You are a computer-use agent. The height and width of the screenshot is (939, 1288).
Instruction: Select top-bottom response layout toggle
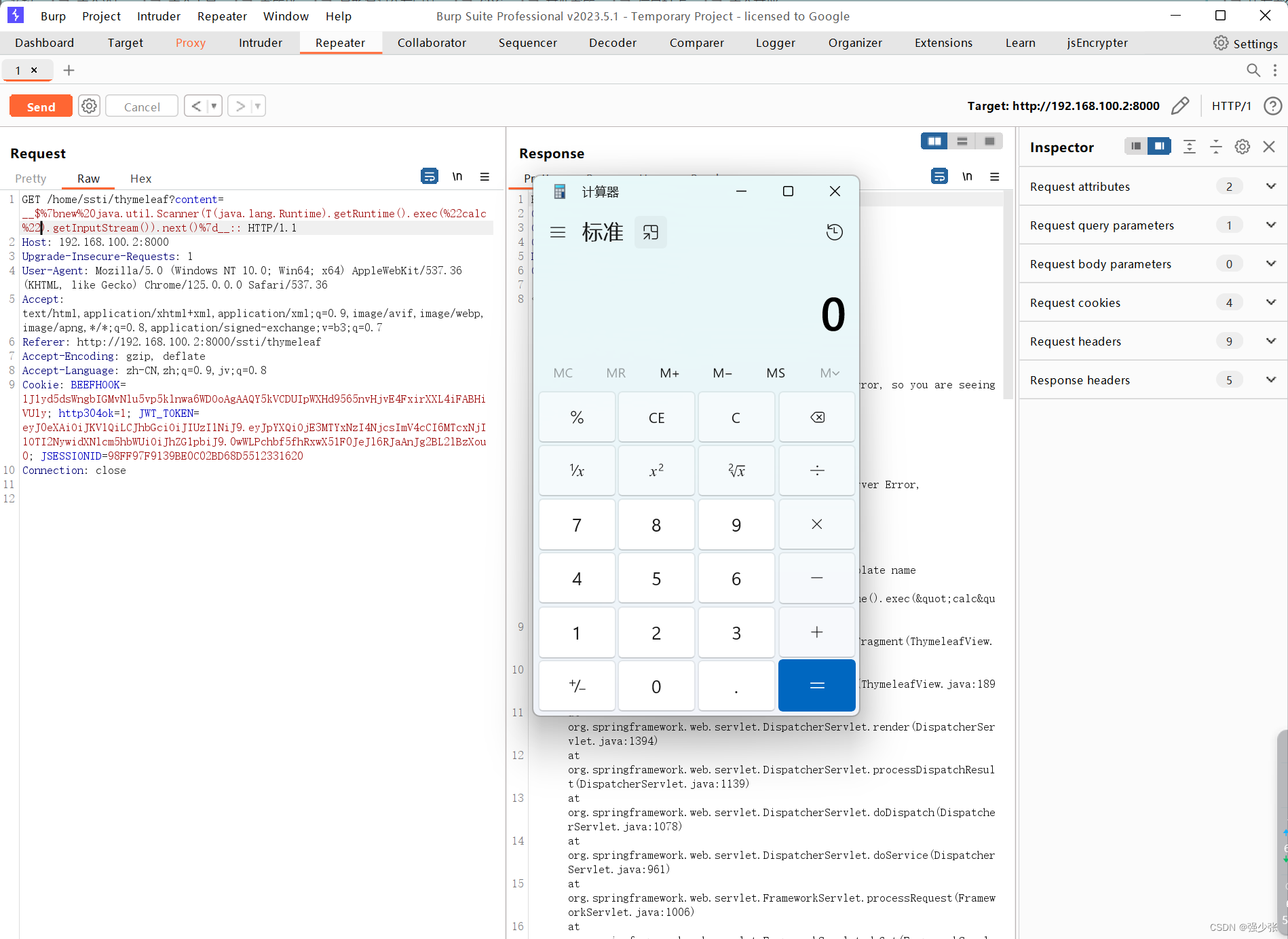(x=962, y=141)
